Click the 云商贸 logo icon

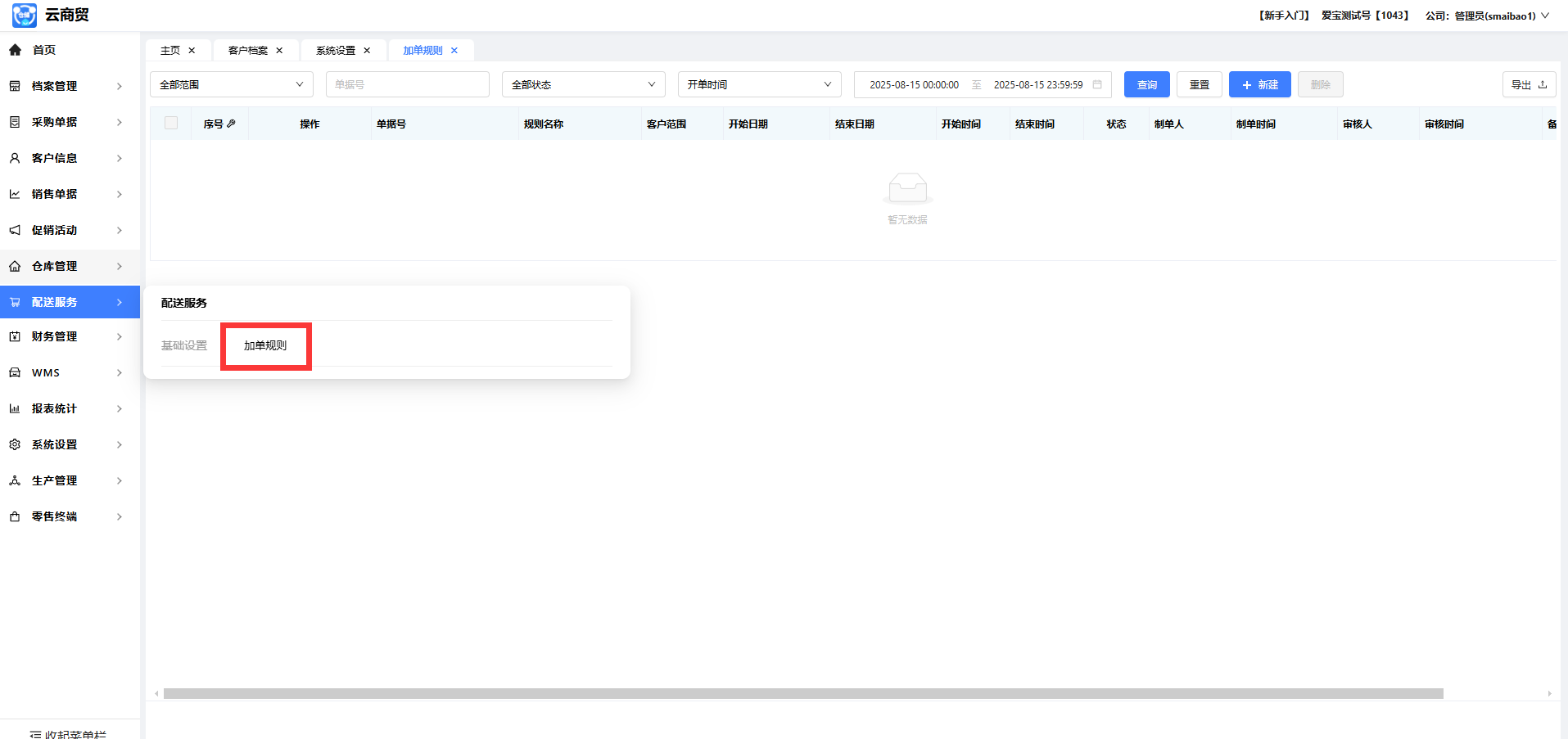25,15
